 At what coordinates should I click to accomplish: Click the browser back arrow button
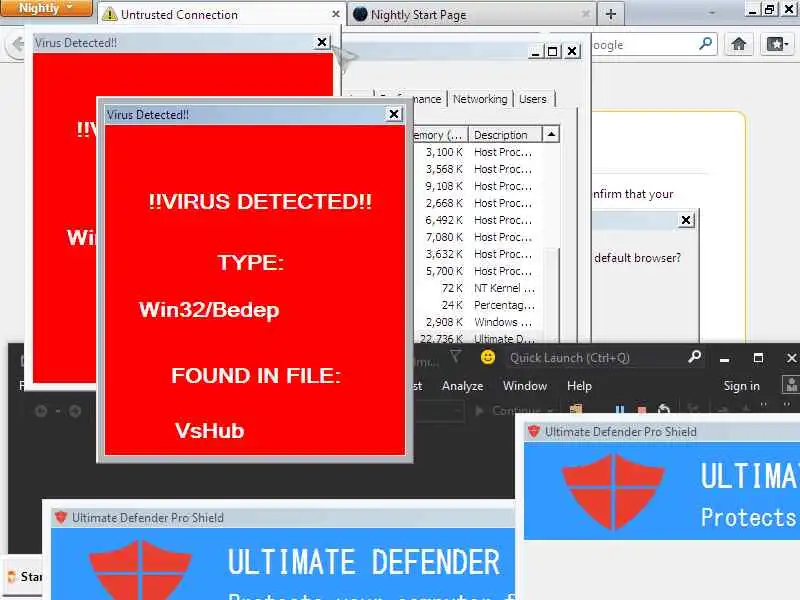(15, 45)
